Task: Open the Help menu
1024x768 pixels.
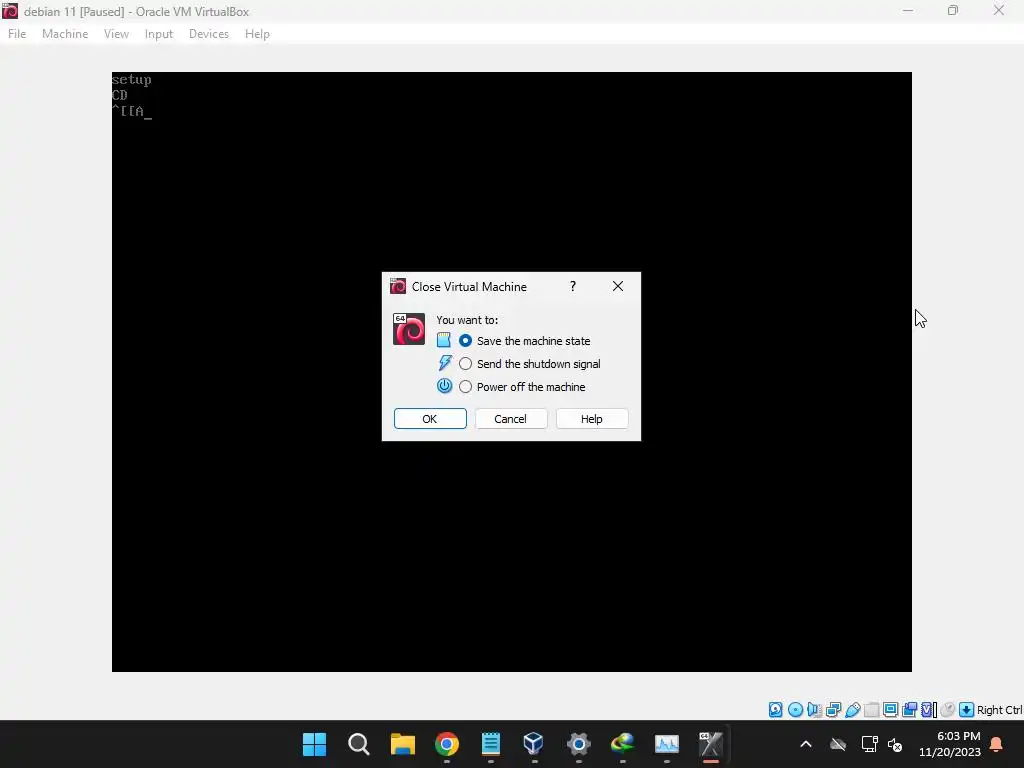Action: click(x=257, y=34)
